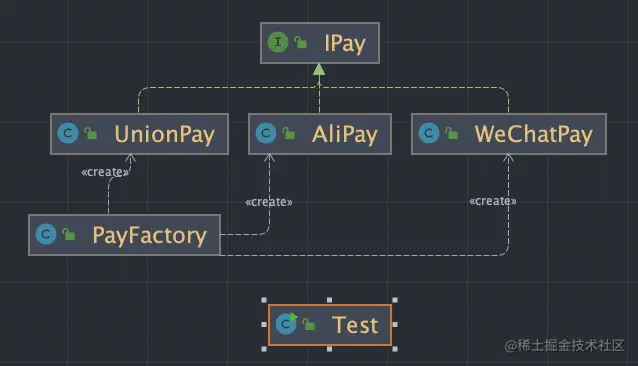Click the blue class icon on UnionPay
638x366 pixels.
click(x=68, y=133)
